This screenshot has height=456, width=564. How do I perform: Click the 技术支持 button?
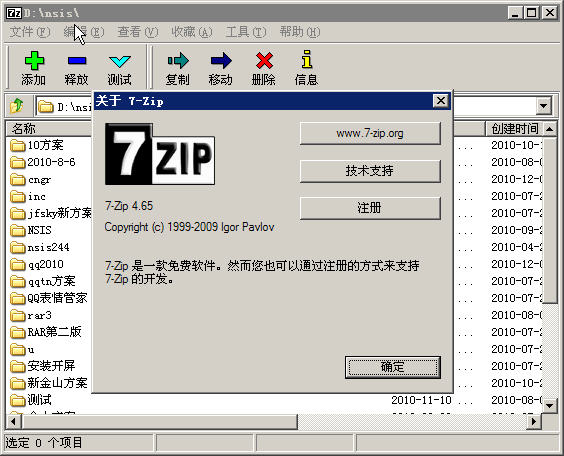[370, 171]
